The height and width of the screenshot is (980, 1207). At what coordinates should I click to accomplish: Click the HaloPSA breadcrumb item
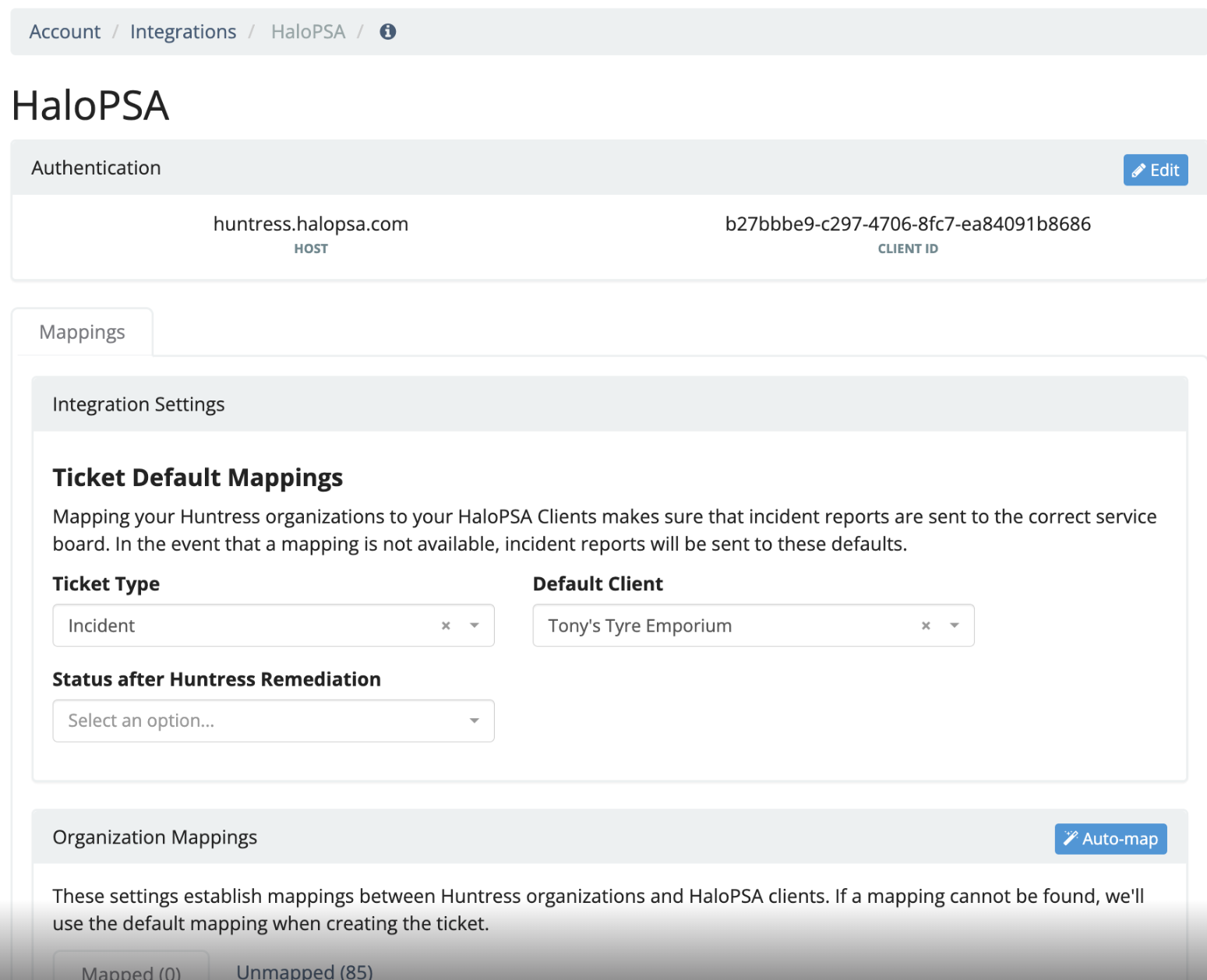pos(308,32)
